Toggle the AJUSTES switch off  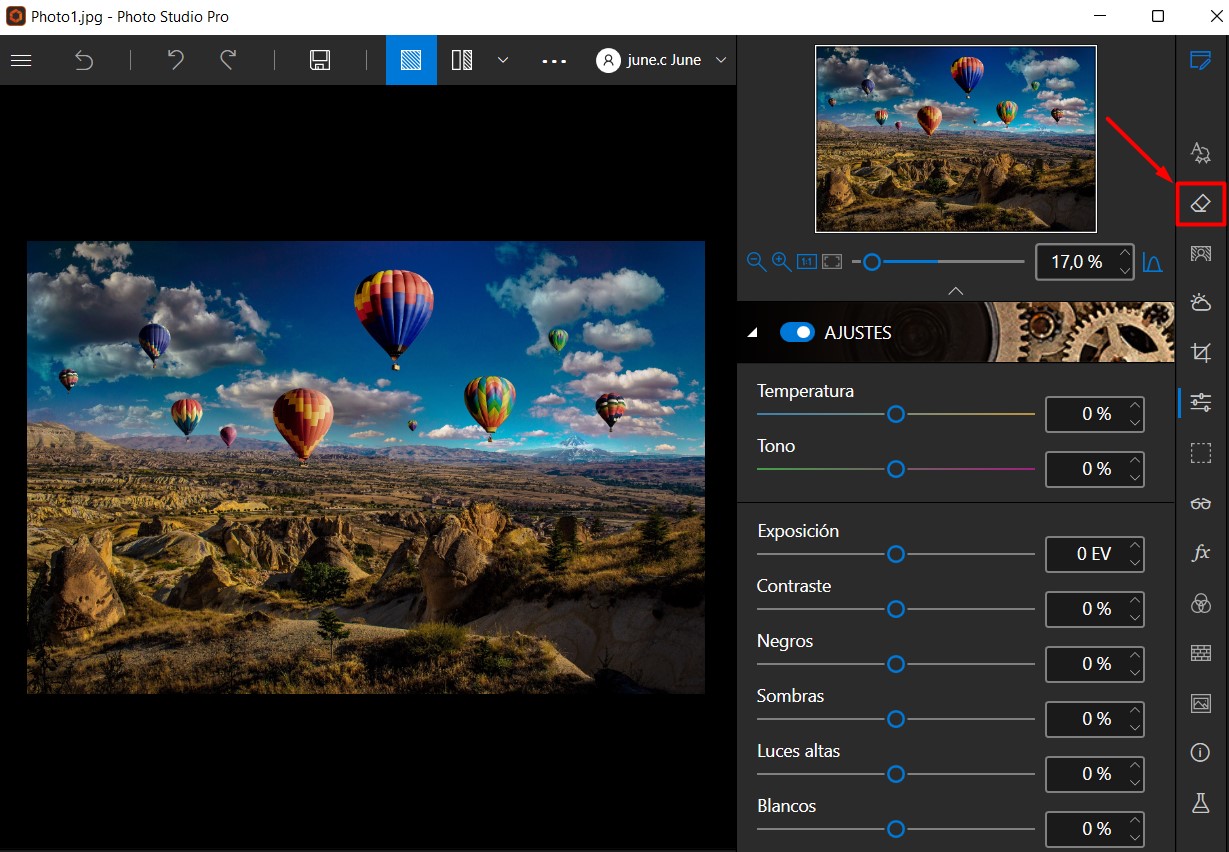pyautogui.click(x=798, y=333)
